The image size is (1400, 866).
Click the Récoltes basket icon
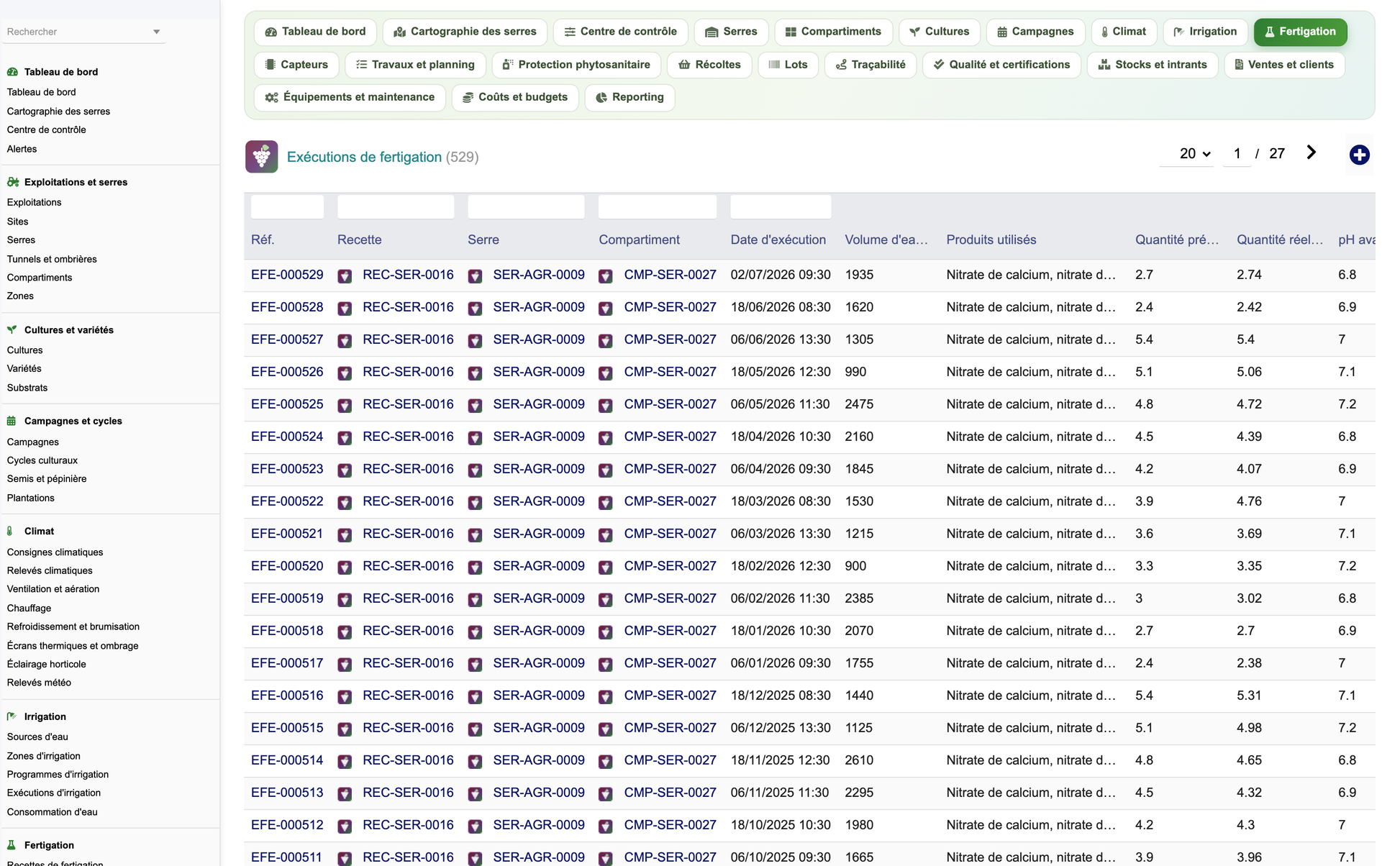point(684,65)
